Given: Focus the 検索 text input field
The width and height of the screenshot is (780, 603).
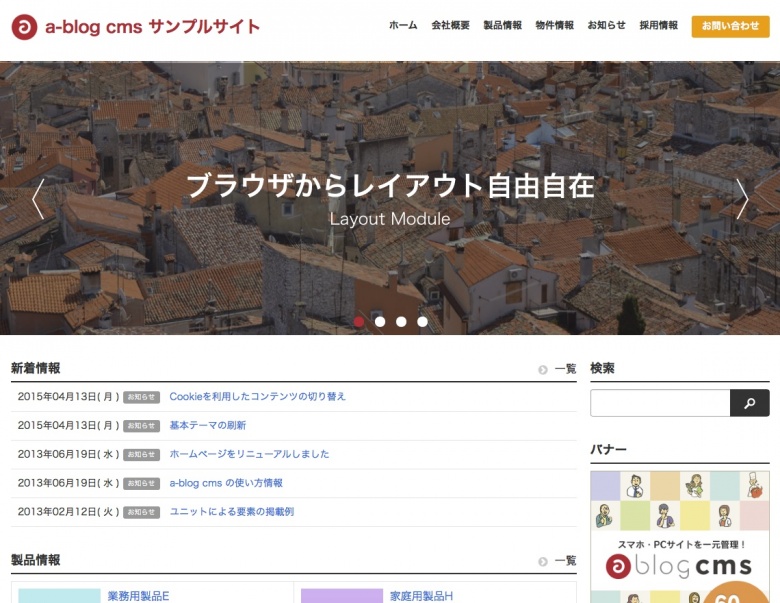Looking at the screenshot, I should 660,403.
